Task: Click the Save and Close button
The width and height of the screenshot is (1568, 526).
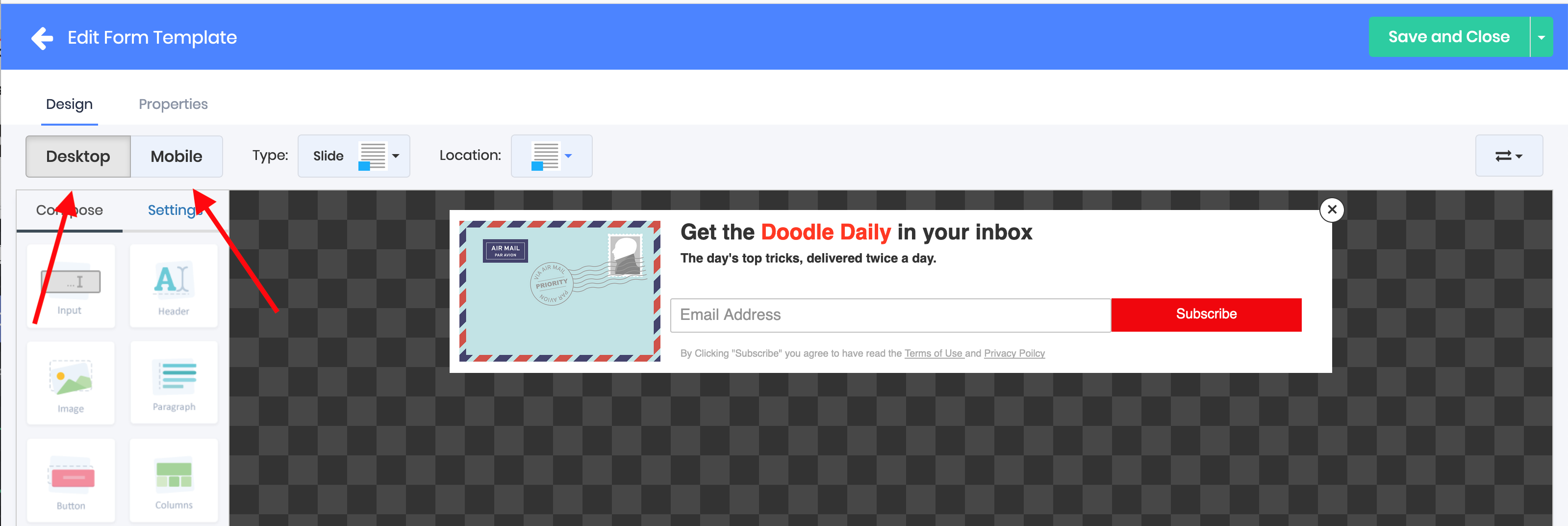Action: pos(1449,37)
